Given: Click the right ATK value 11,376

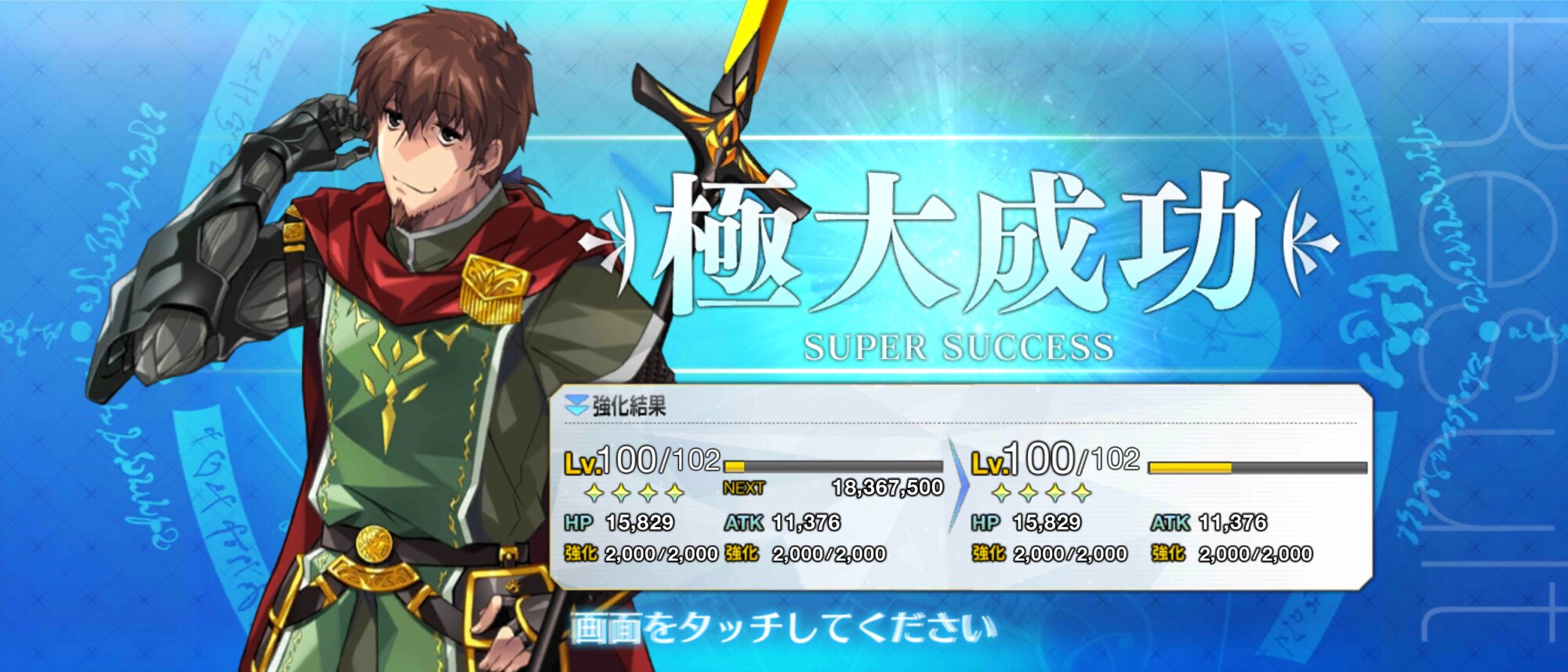Looking at the screenshot, I should 1232,522.
